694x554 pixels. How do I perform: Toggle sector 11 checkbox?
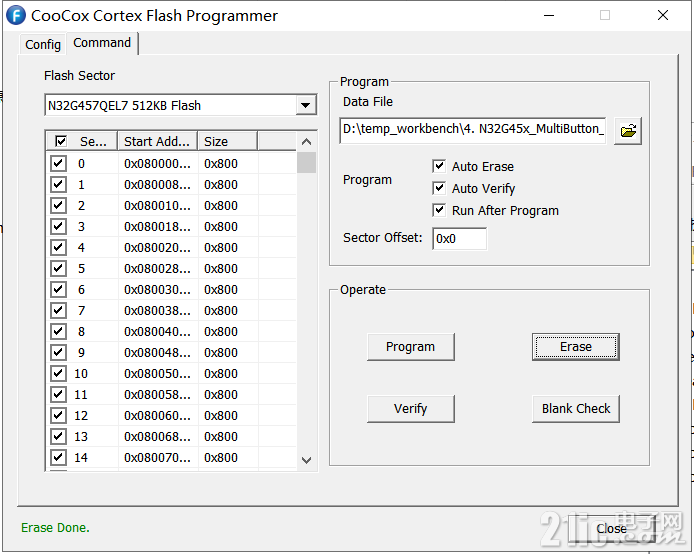coord(58,394)
